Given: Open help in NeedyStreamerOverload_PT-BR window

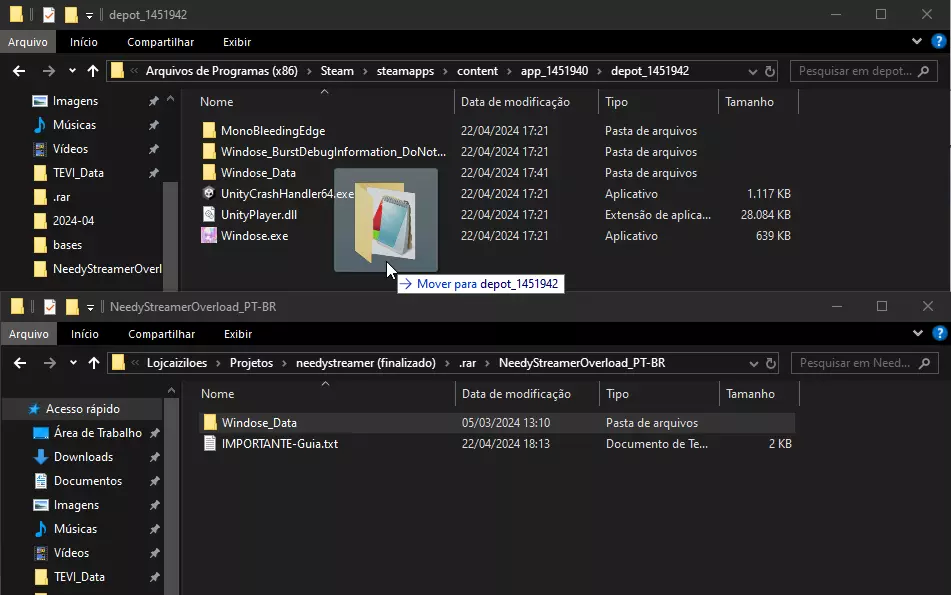Looking at the screenshot, I should click(939, 333).
